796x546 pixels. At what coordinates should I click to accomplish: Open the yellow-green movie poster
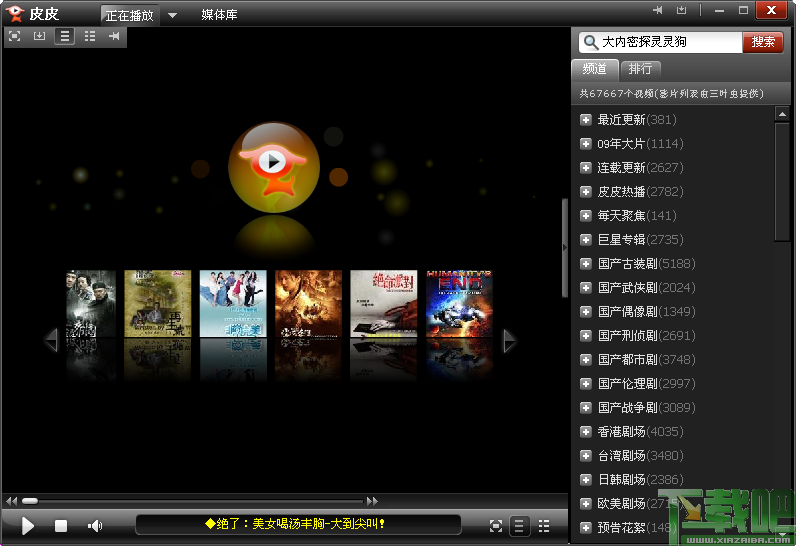157,303
